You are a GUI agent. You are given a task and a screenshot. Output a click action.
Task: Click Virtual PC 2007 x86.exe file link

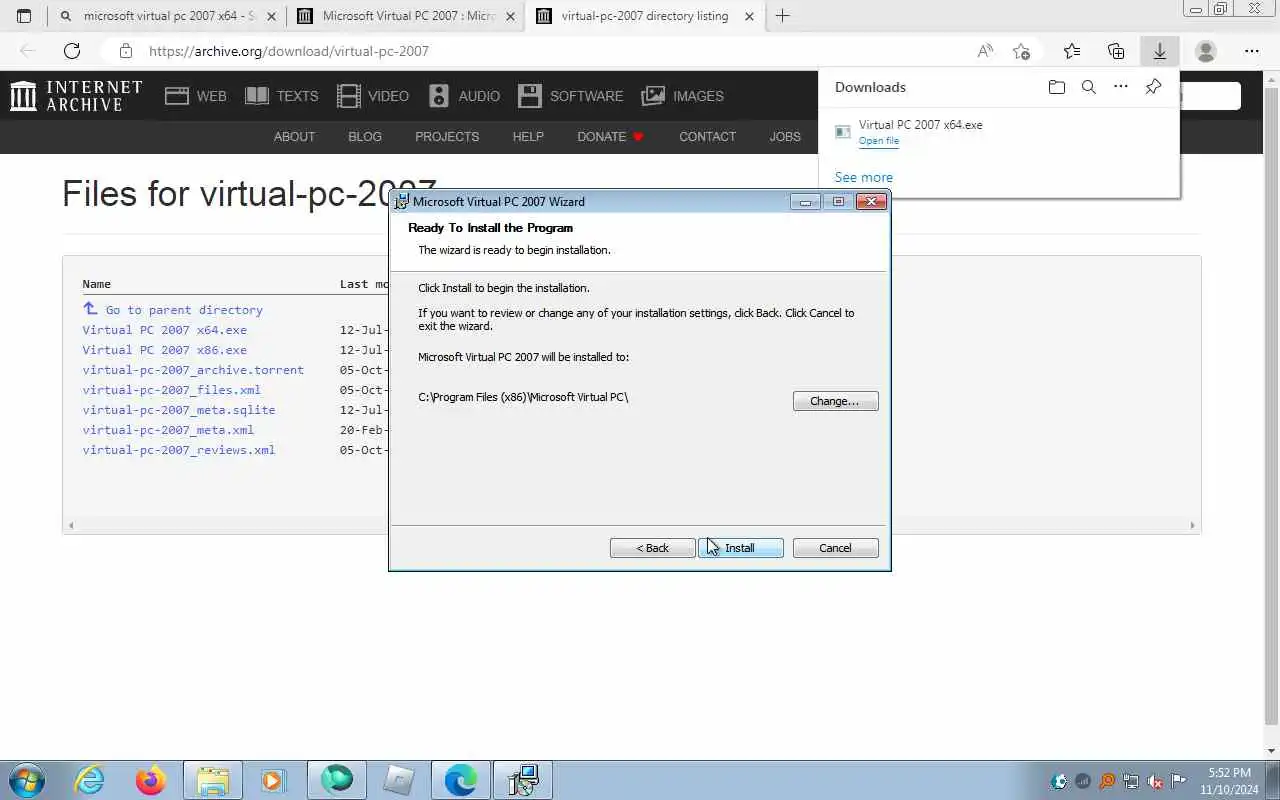[164, 350]
